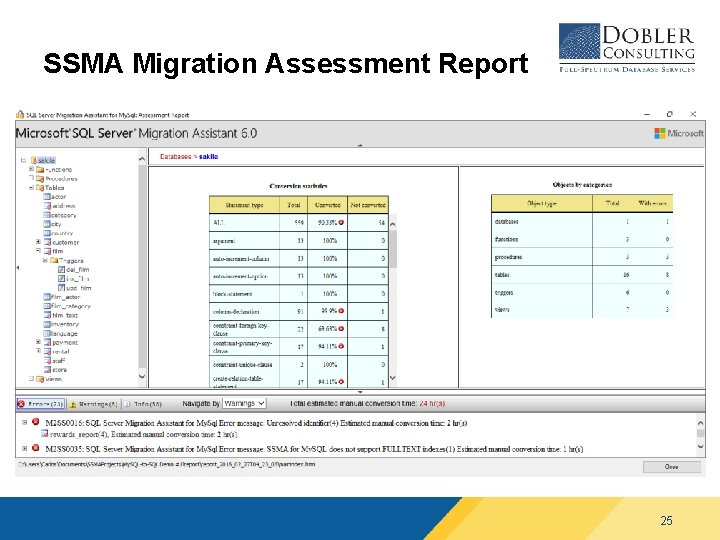Click the city table icon

47,224
